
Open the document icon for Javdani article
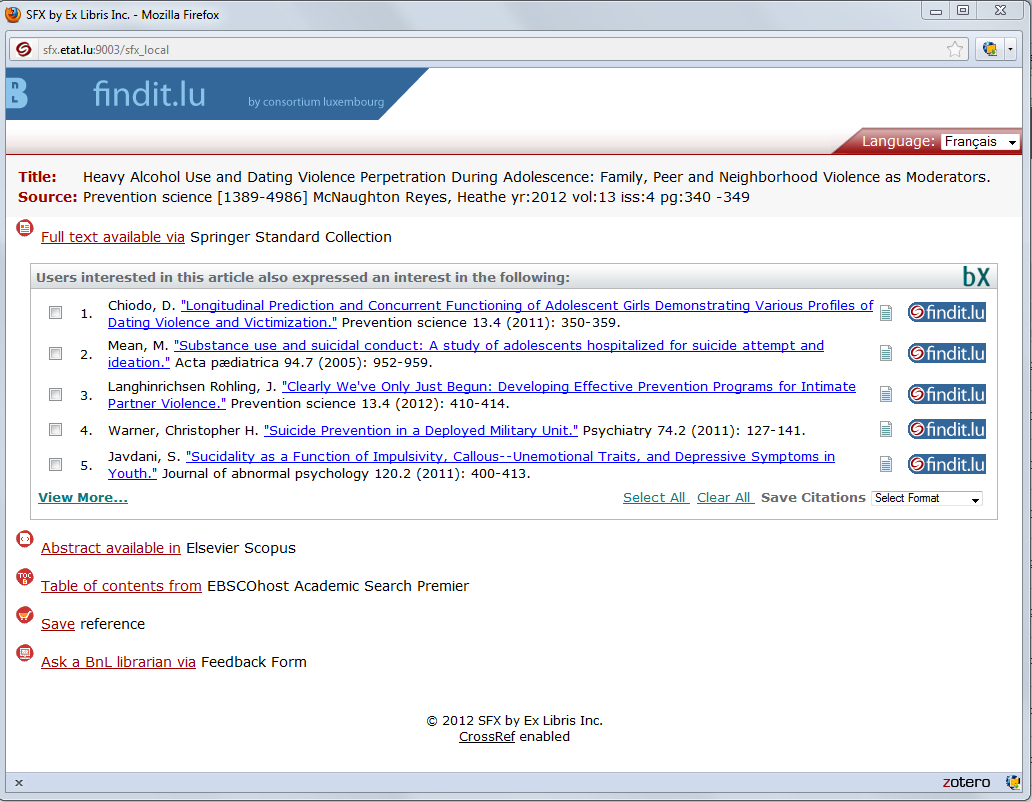coord(886,464)
